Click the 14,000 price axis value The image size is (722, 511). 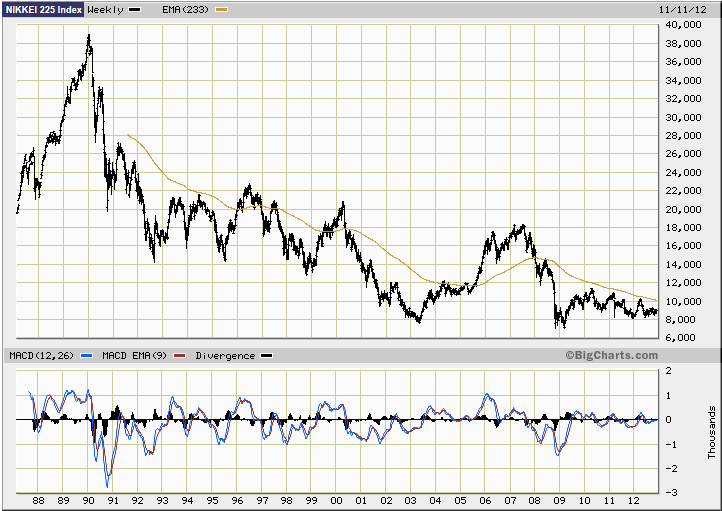pyautogui.click(x=684, y=264)
